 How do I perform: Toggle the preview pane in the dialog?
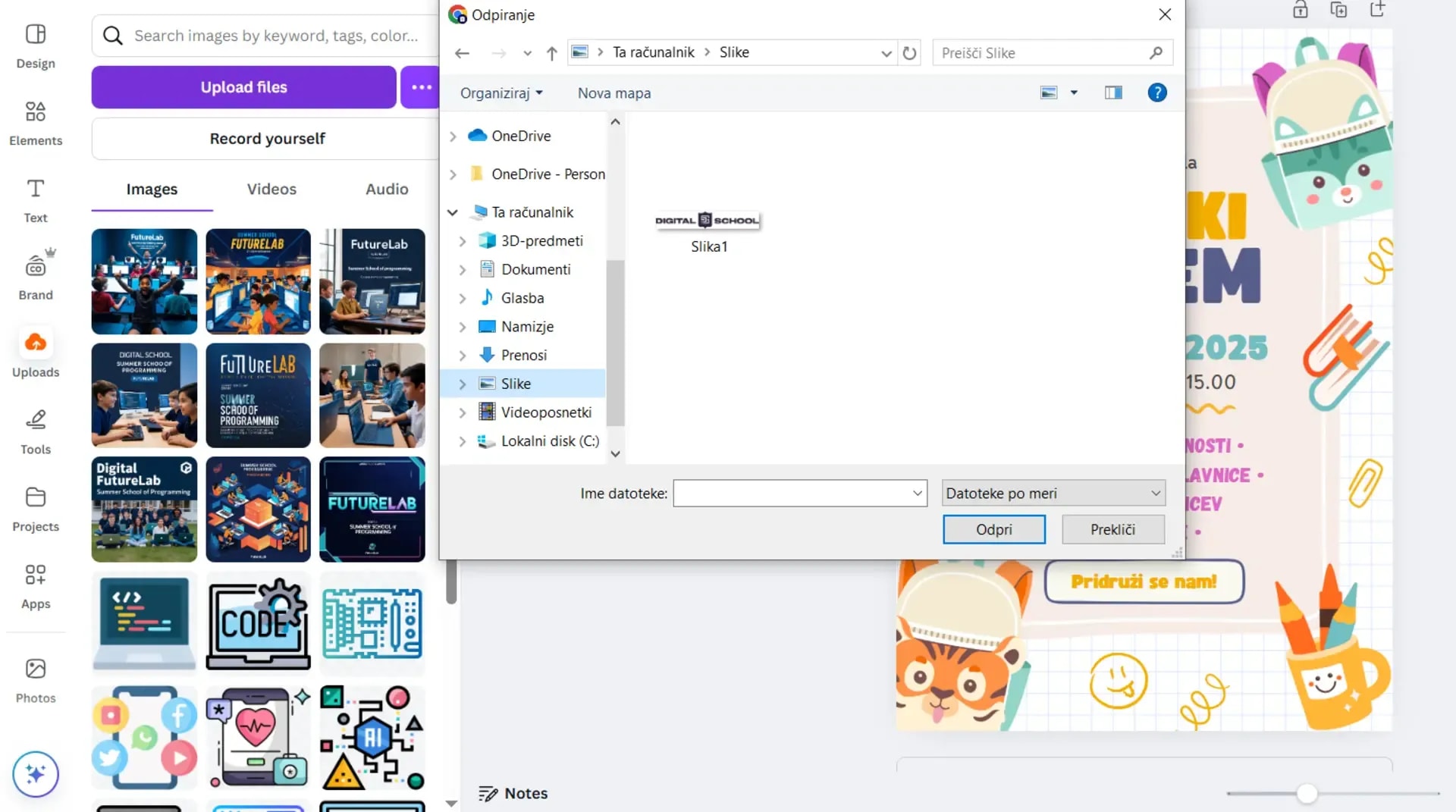1112,92
